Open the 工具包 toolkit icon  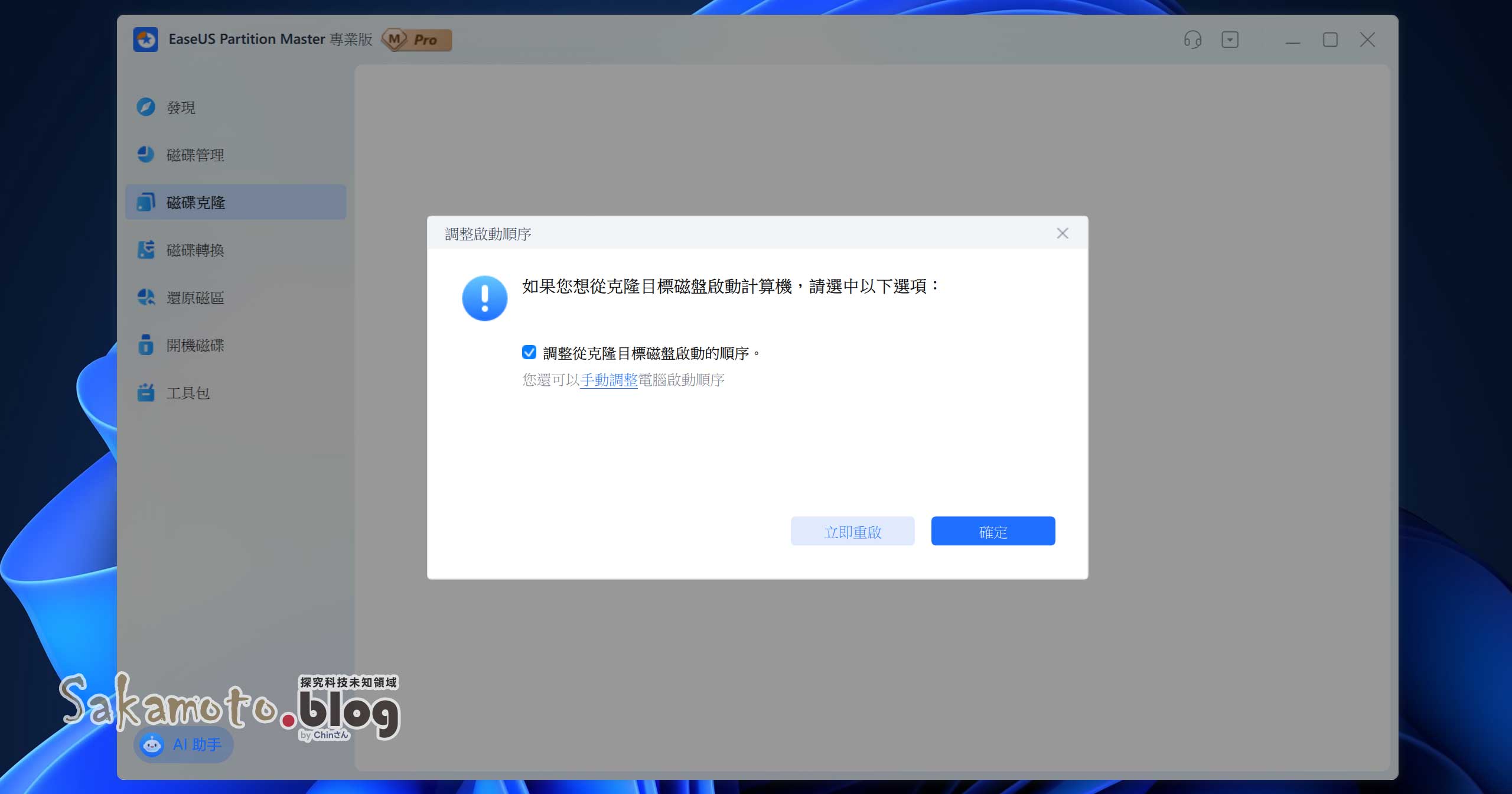pos(146,392)
